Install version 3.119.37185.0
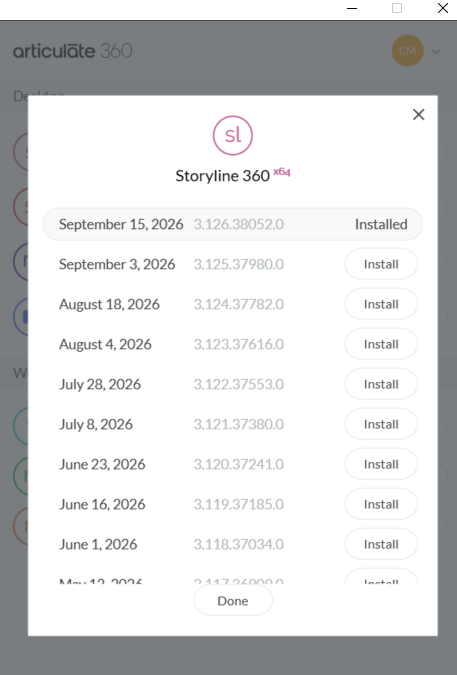Image resolution: width=457 pixels, height=675 pixels. pyautogui.click(x=381, y=504)
